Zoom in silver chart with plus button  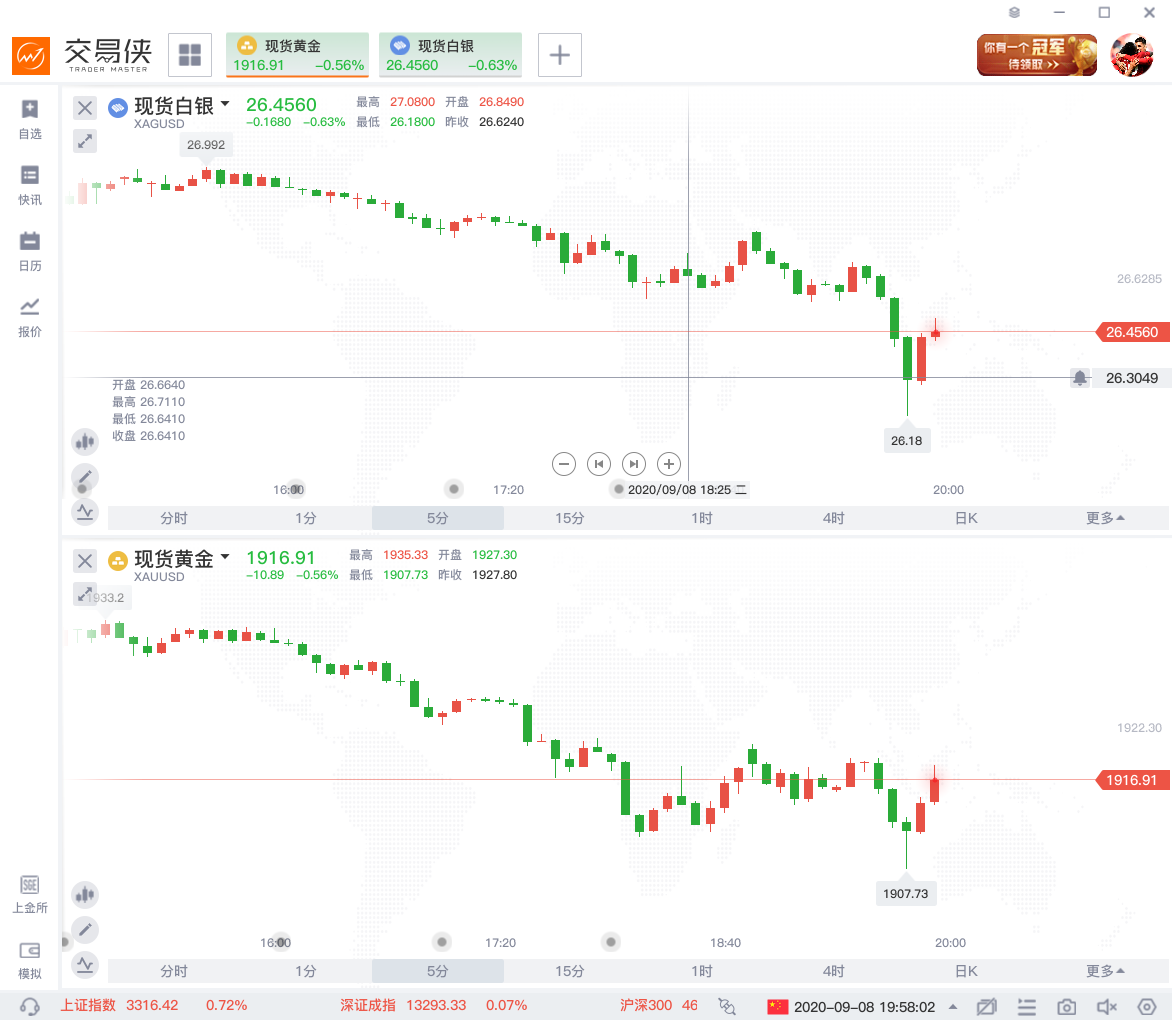(x=669, y=464)
